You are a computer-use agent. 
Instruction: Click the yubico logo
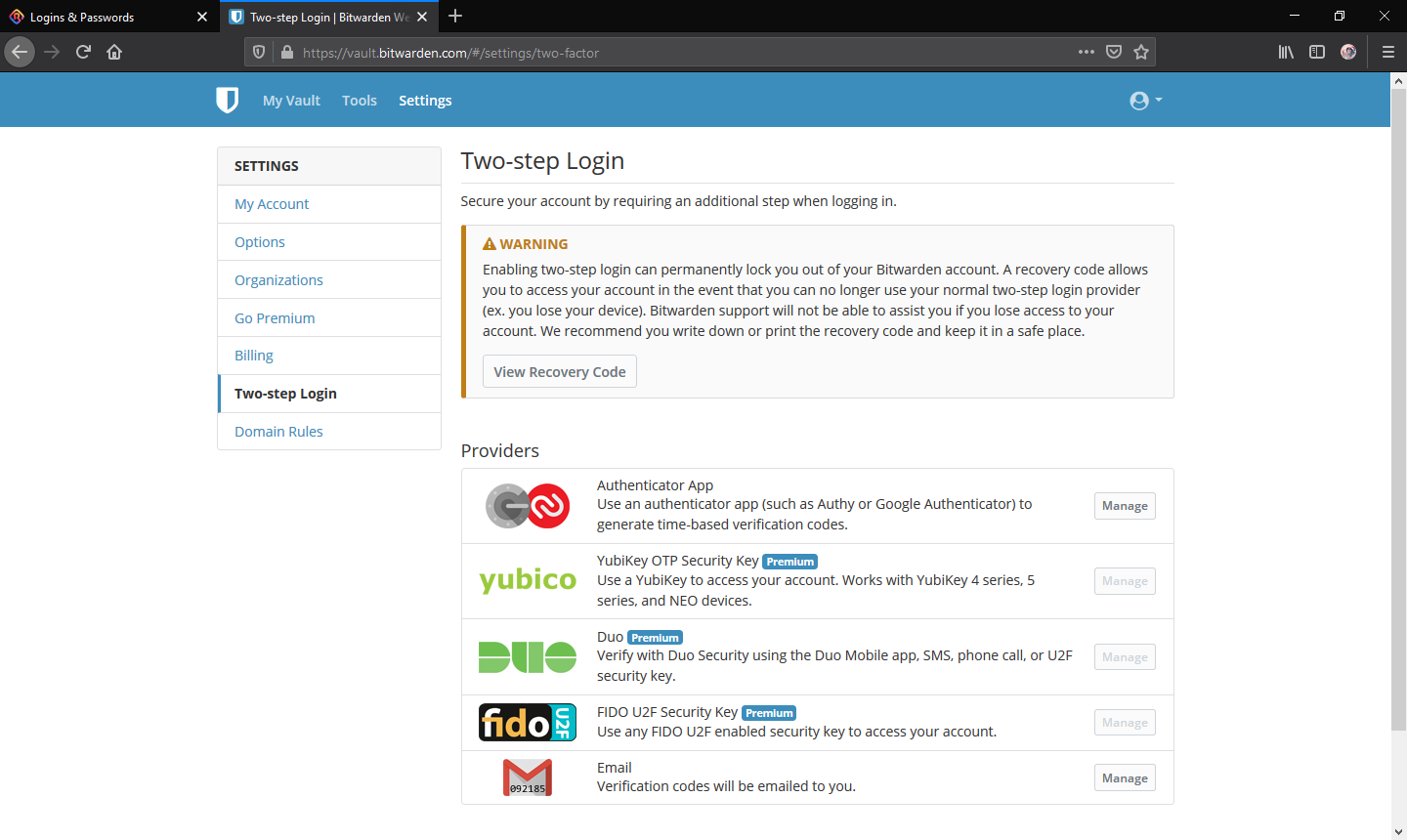[528, 580]
